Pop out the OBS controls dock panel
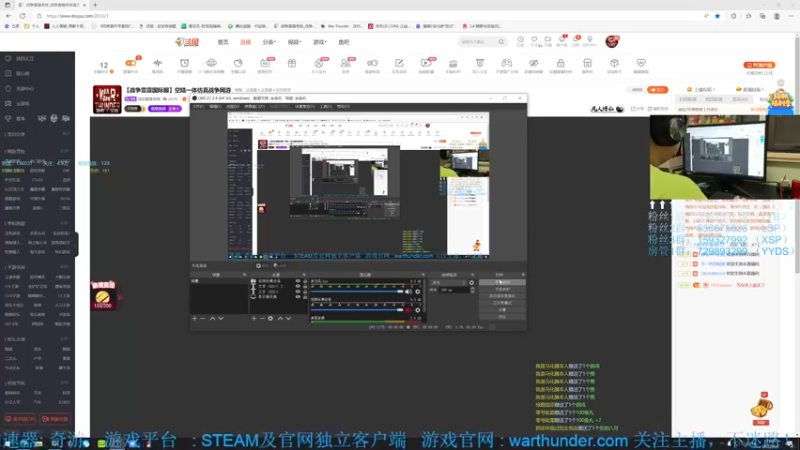This screenshot has width=800, height=450. pyautogui.click(x=524, y=274)
